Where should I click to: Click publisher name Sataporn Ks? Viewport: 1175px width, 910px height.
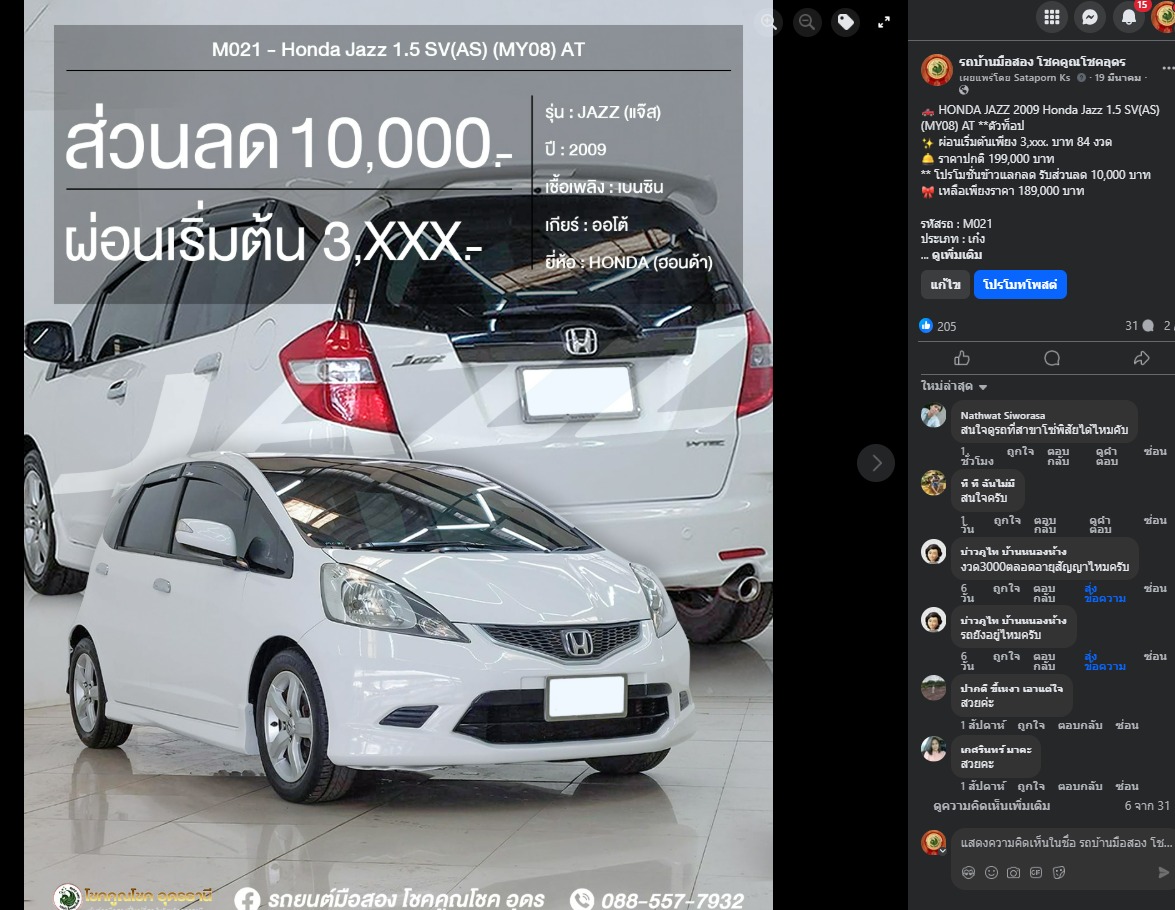click(x=1042, y=77)
